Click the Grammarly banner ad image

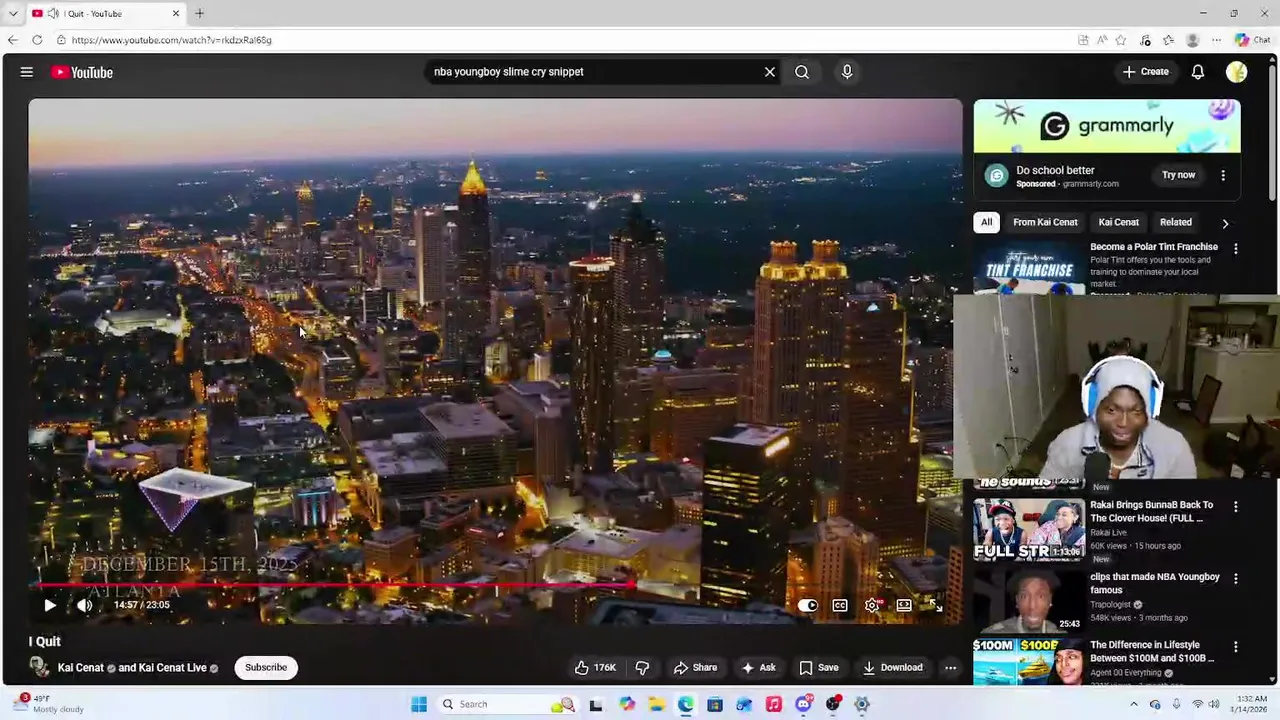1107,126
